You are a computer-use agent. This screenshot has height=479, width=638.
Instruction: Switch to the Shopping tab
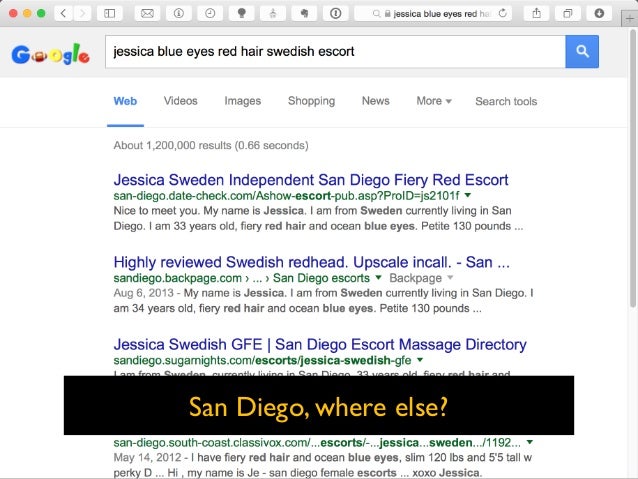pos(311,101)
